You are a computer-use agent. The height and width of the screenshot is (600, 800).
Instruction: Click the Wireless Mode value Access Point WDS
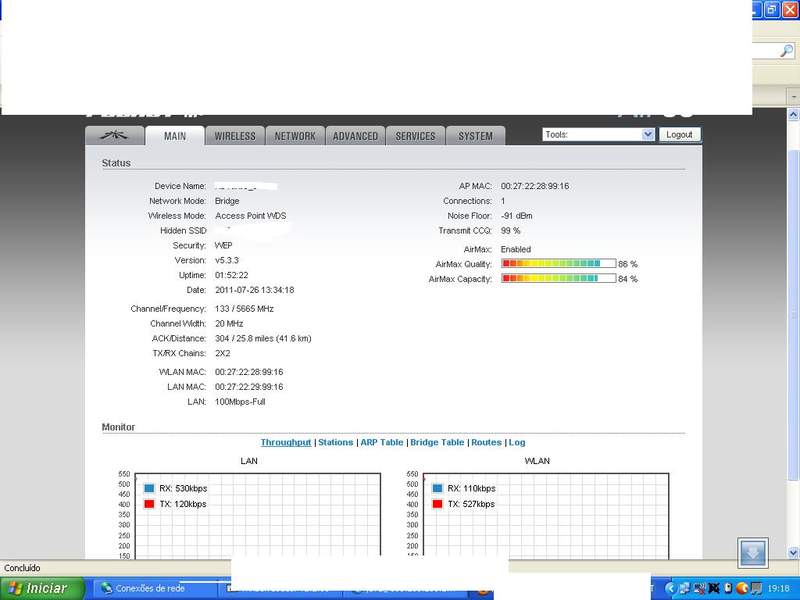click(x=251, y=216)
